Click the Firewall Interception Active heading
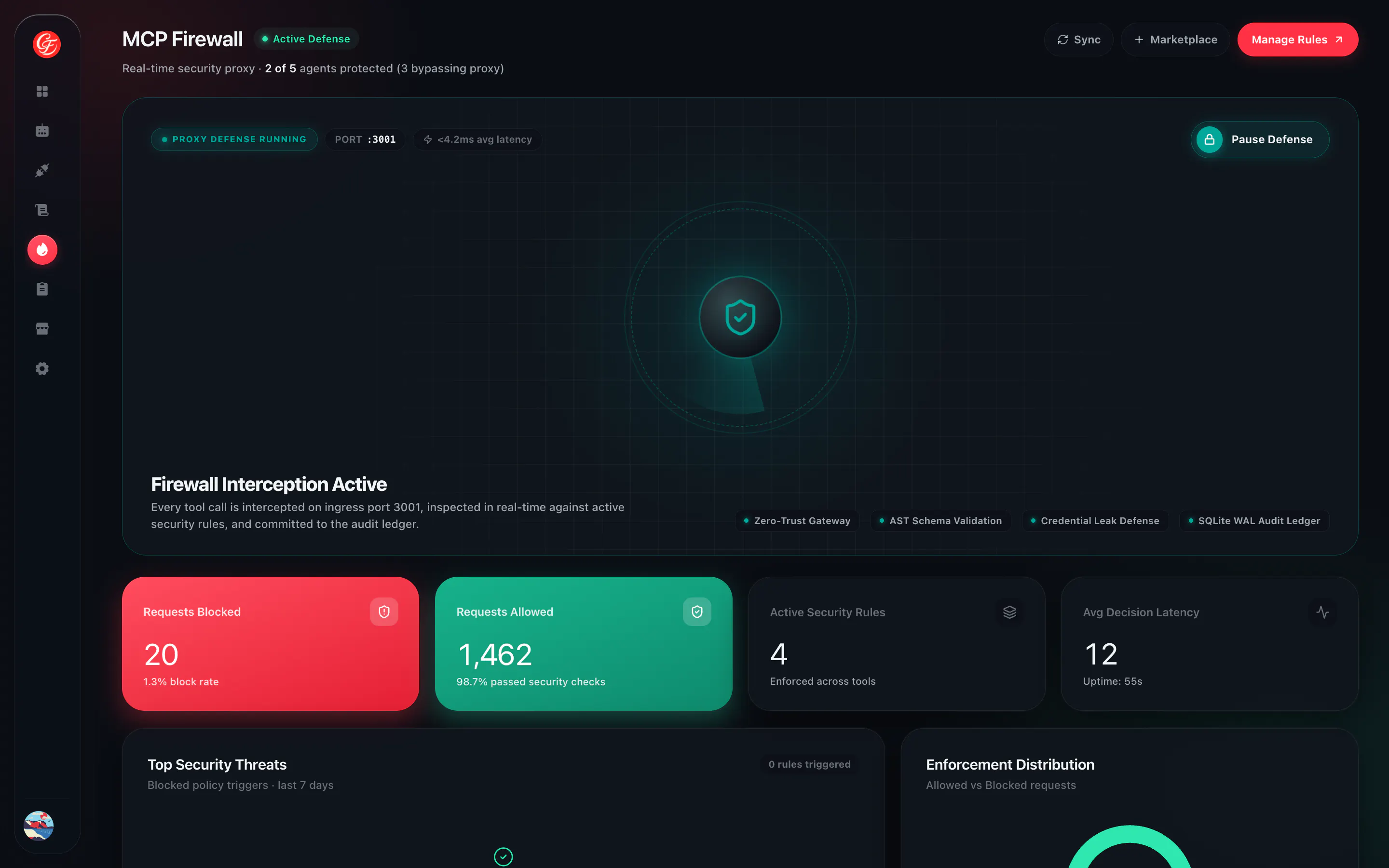This screenshot has height=868, width=1389. tap(269, 484)
